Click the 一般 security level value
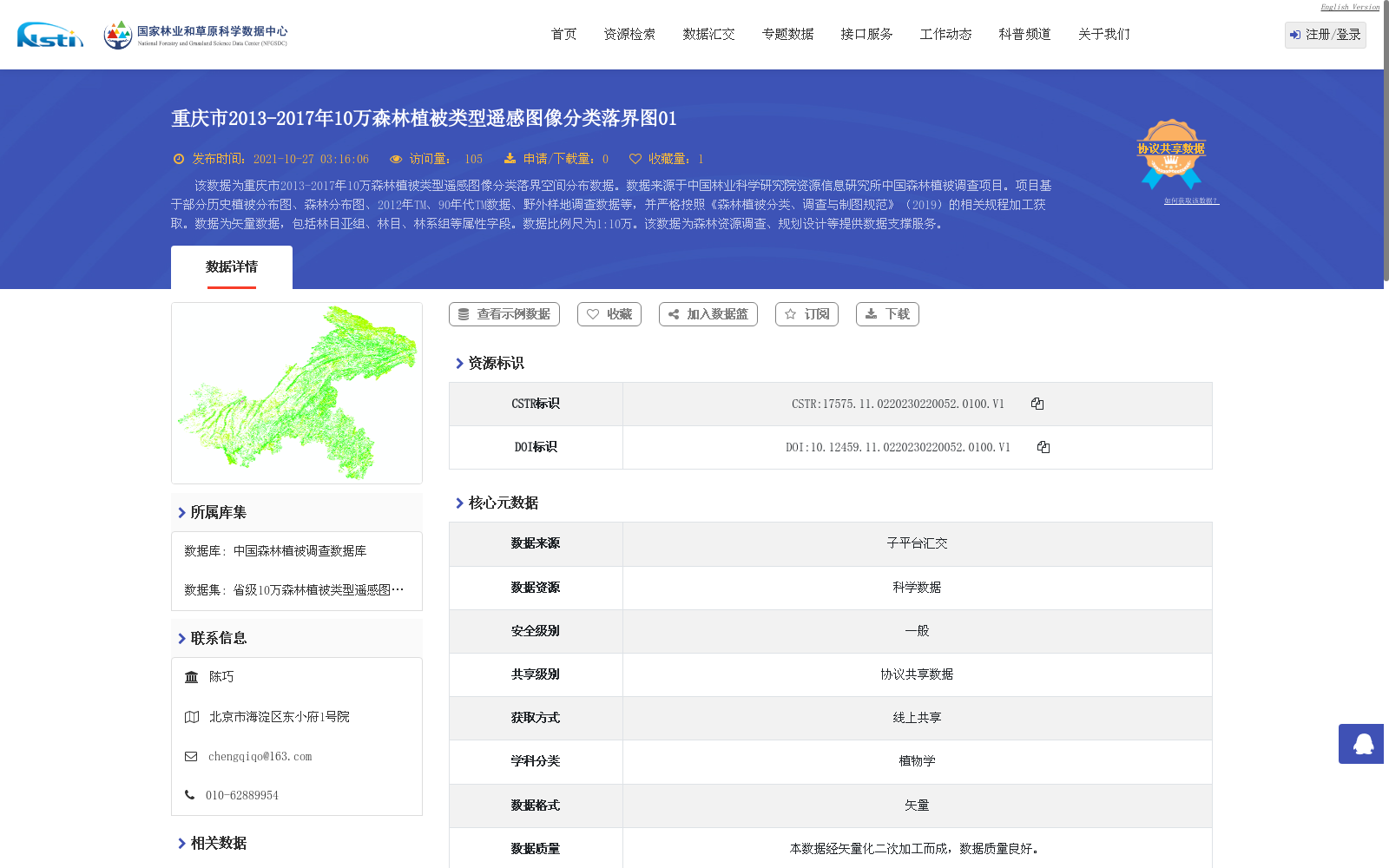The width and height of the screenshot is (1389, 868). tap(917, 631)
